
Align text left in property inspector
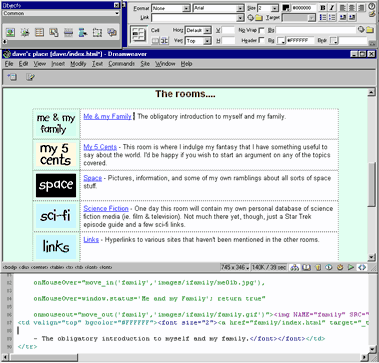click(342, 8)
